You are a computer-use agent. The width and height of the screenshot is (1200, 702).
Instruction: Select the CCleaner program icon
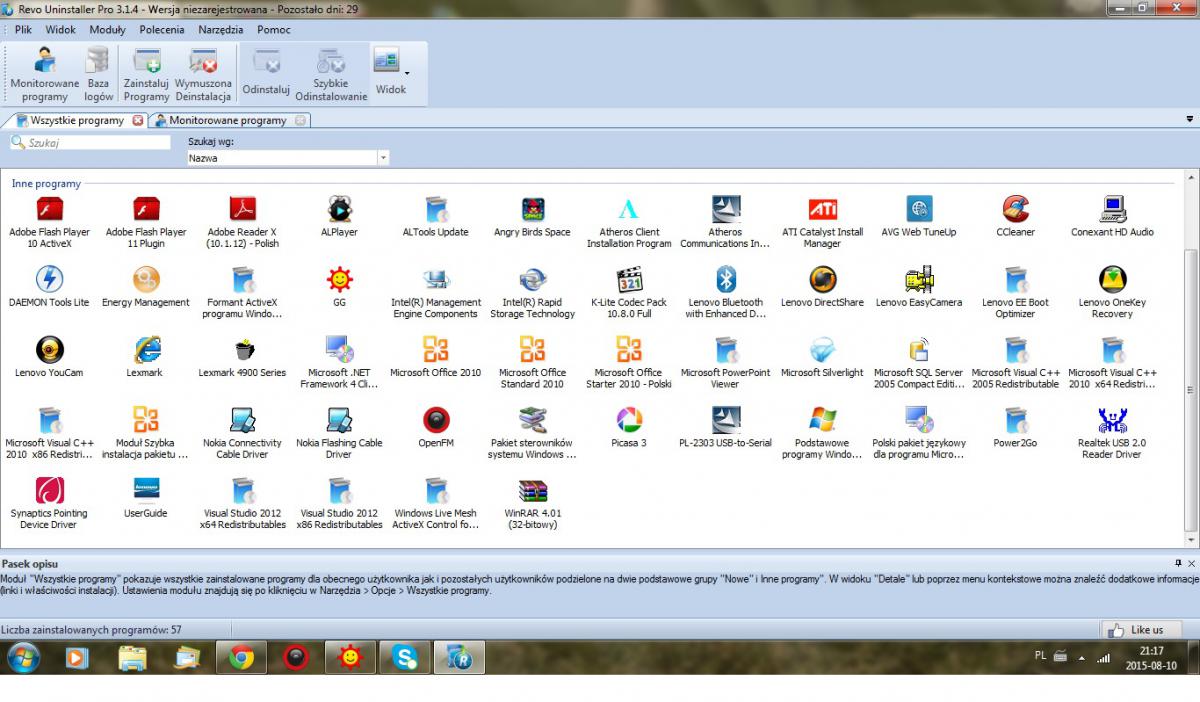pyautogui.click(x=1015, y=217)
